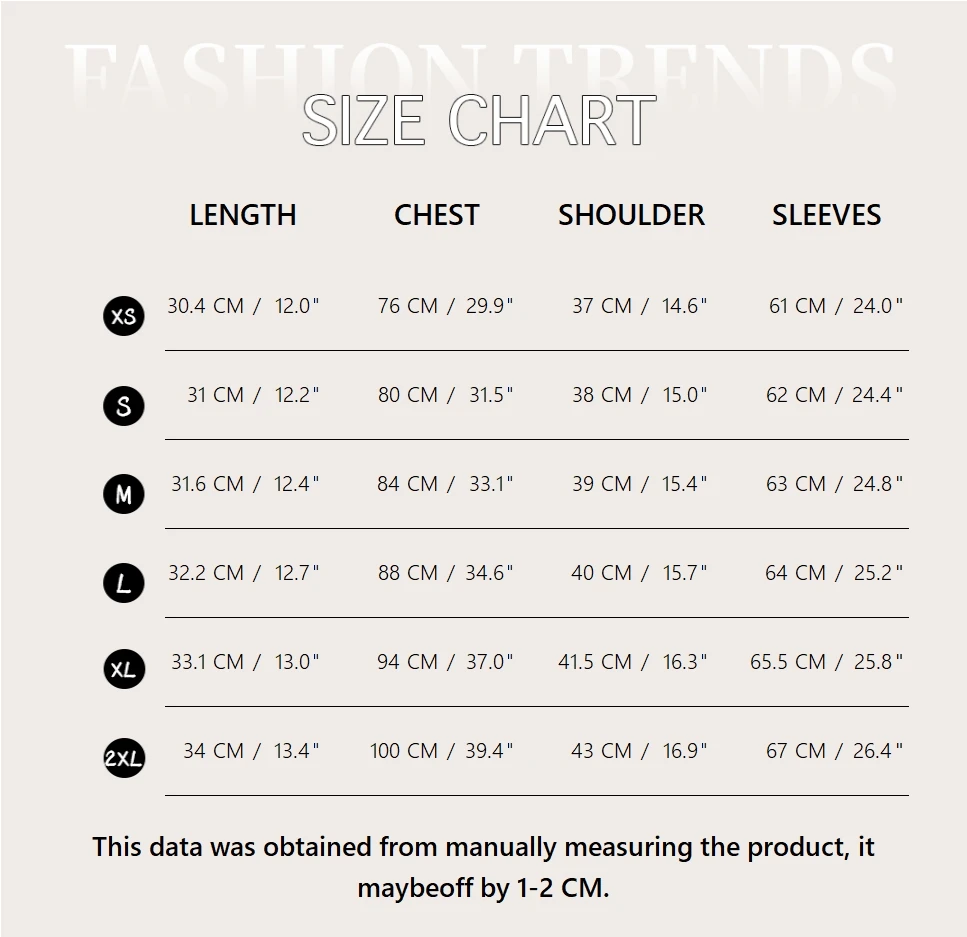967x937 pixels.
Task: Click the XL size badge icon
Action: click(x=124, y=670)
